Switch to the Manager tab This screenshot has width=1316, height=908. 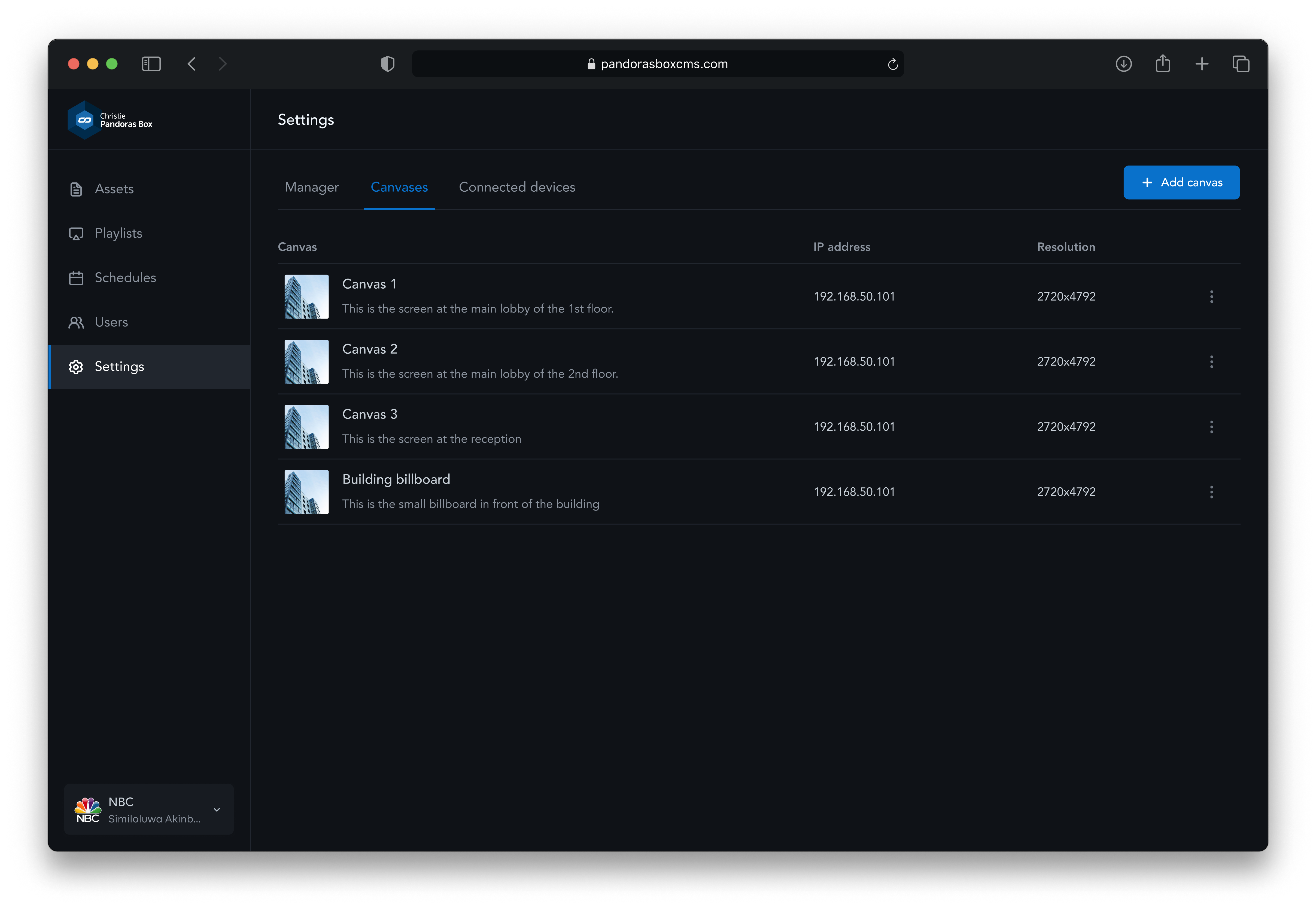[x=311, y=187]
